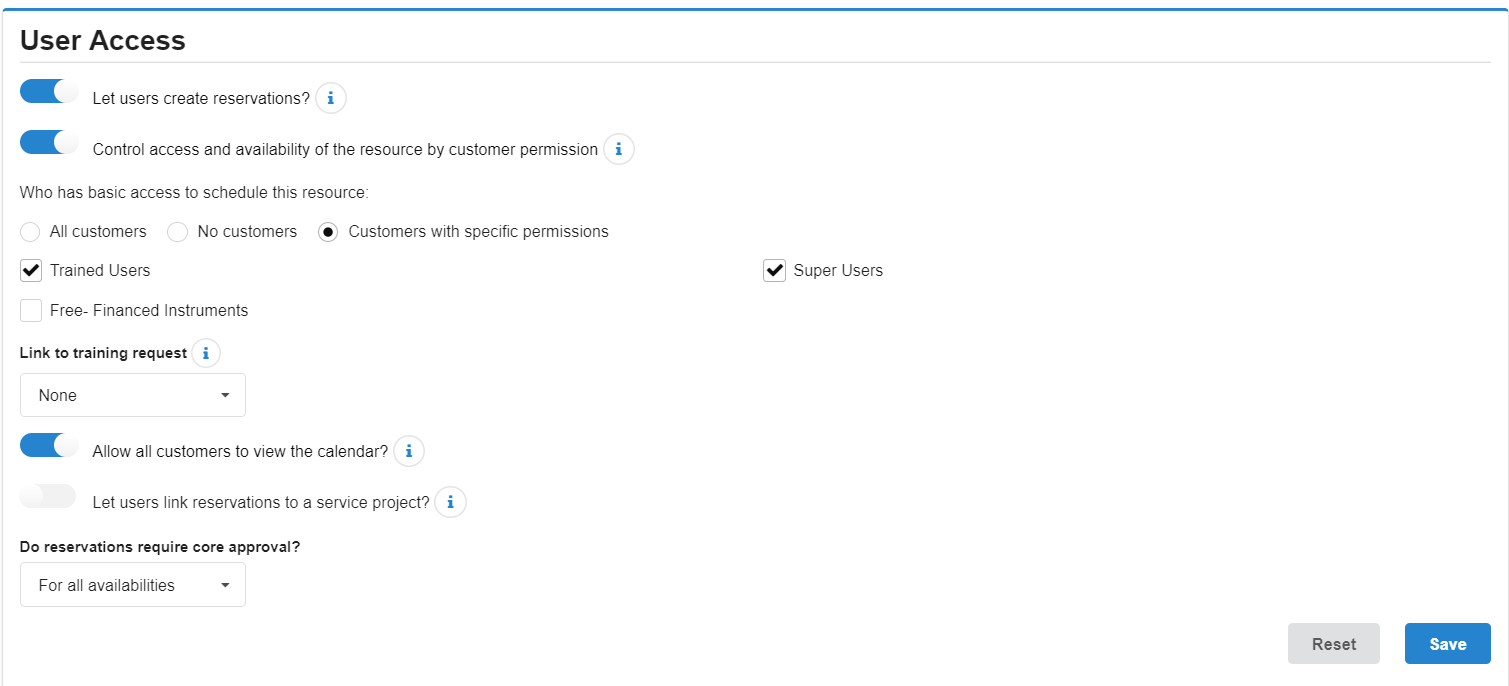Click info icon beside 'Let users create reservations?'

[331, 98]
